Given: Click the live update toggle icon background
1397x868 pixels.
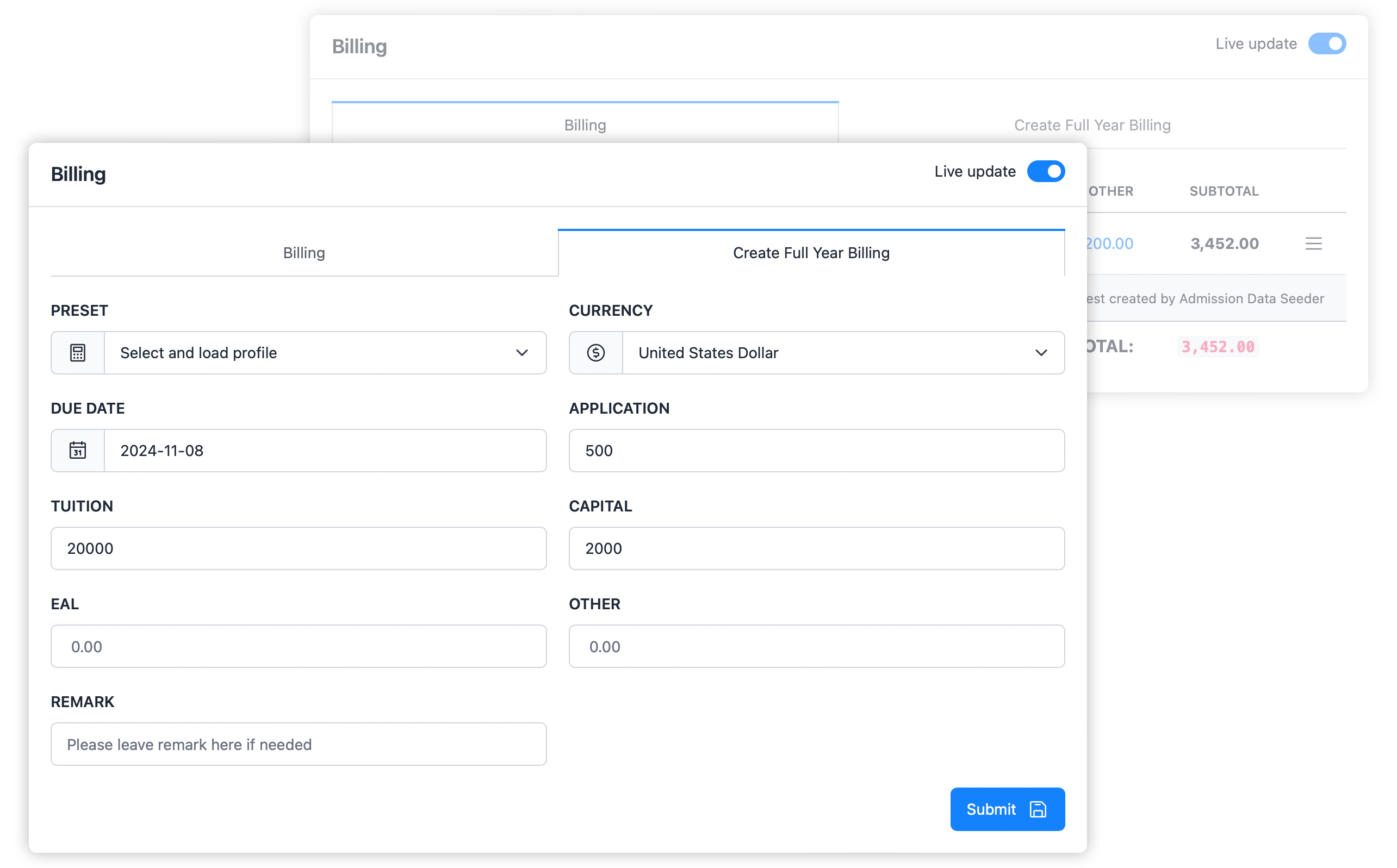Looking at the screenshot, I should click(1046, 171).
